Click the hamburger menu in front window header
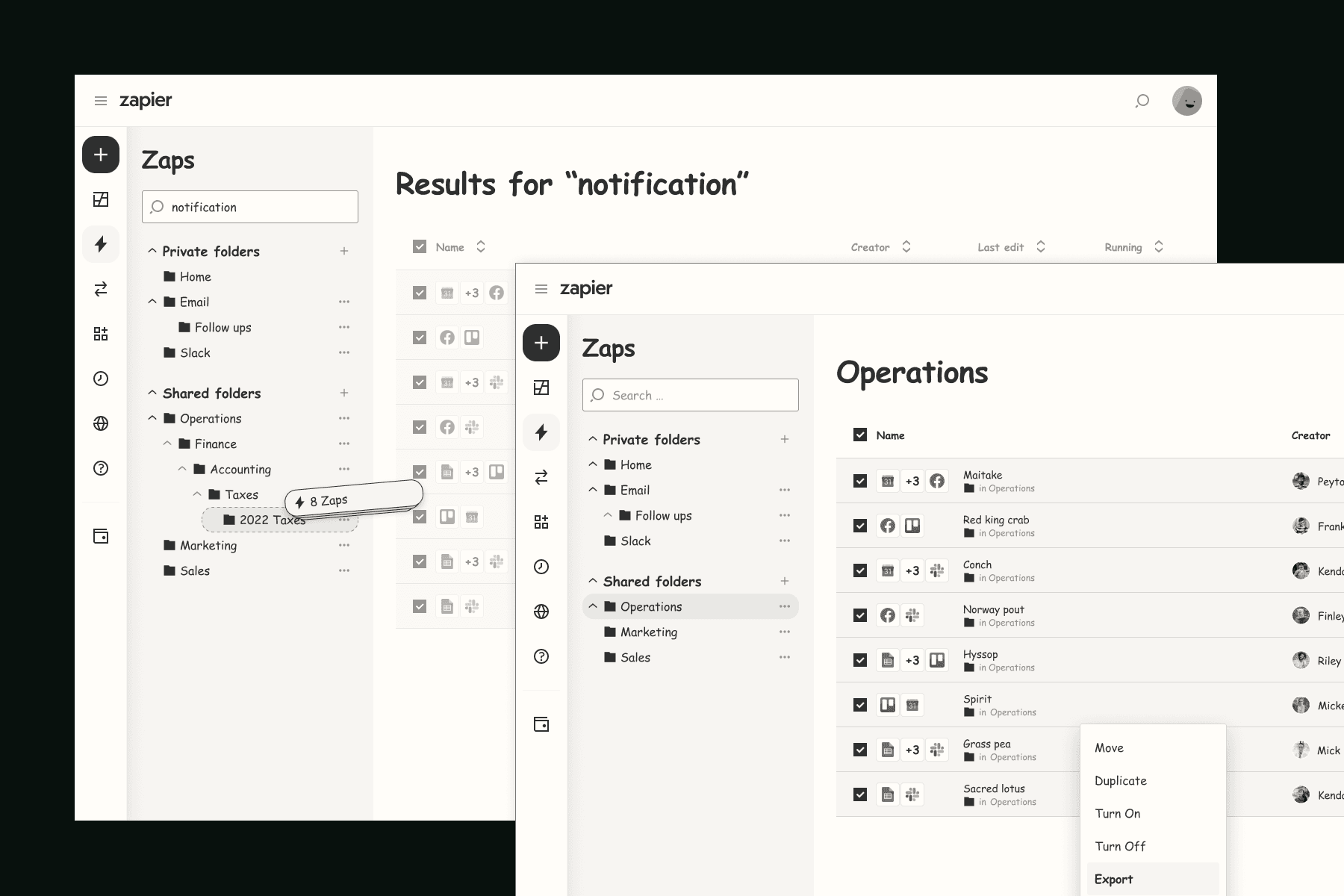The height and width of the screenshot is (896, 1344). (541, 289)
